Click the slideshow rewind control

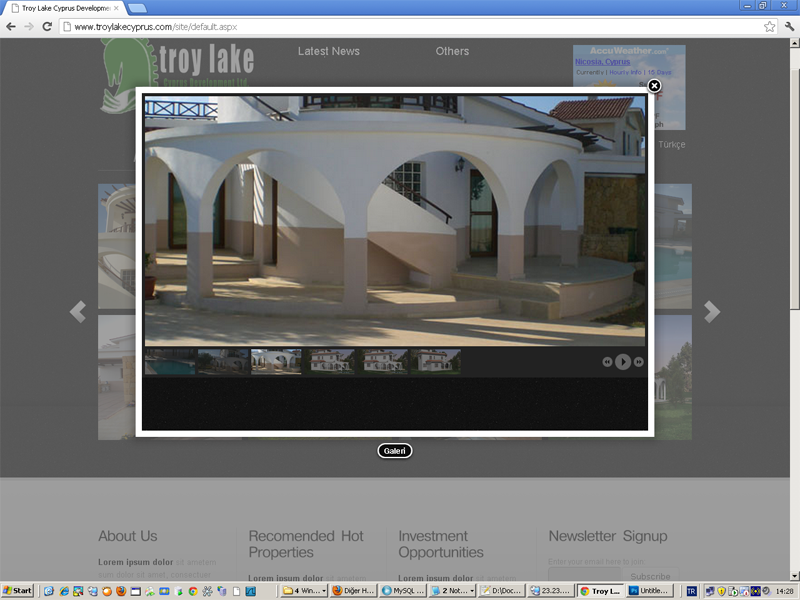click(x=607, y=362)
